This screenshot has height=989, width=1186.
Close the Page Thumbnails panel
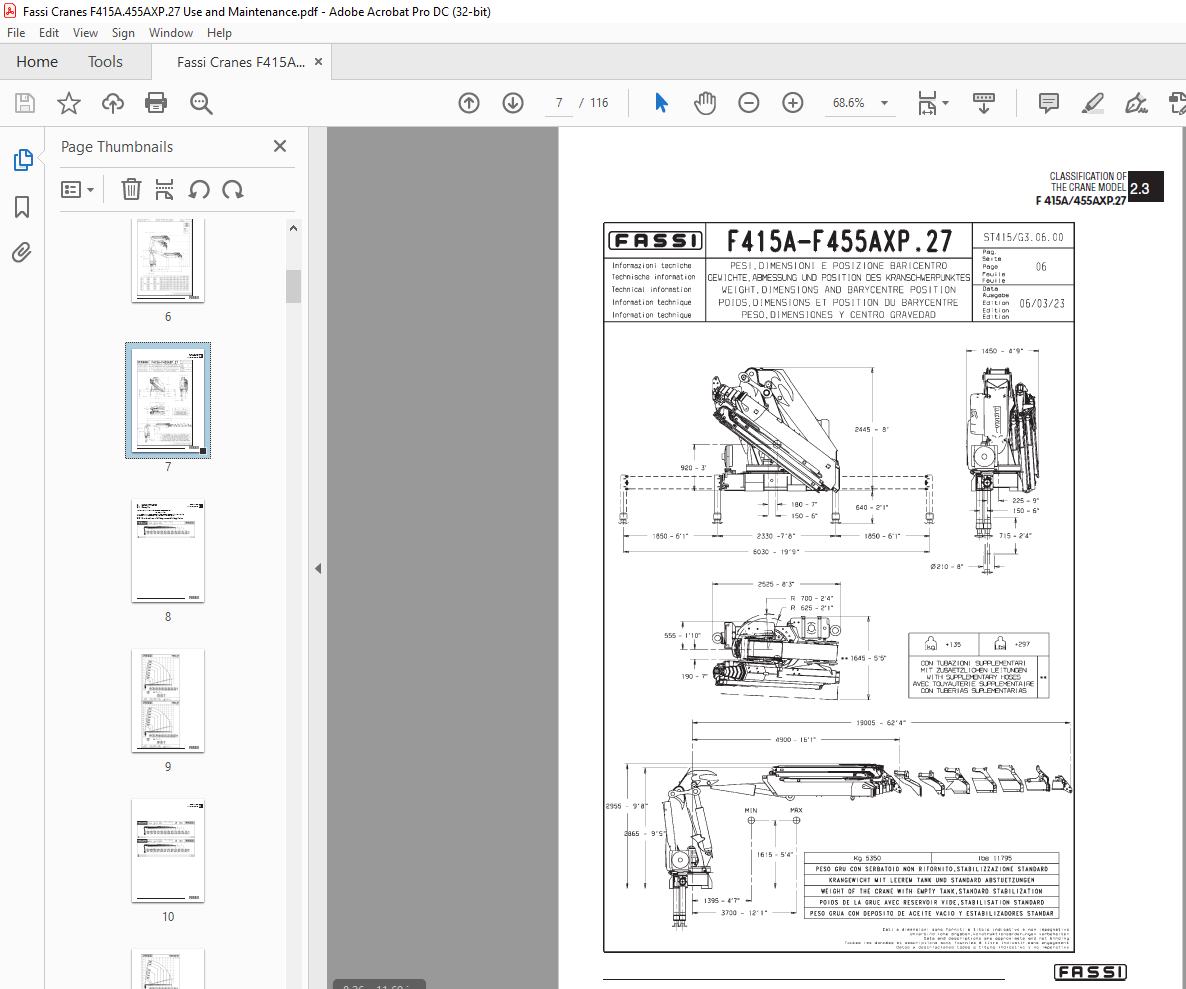[280, 146]
